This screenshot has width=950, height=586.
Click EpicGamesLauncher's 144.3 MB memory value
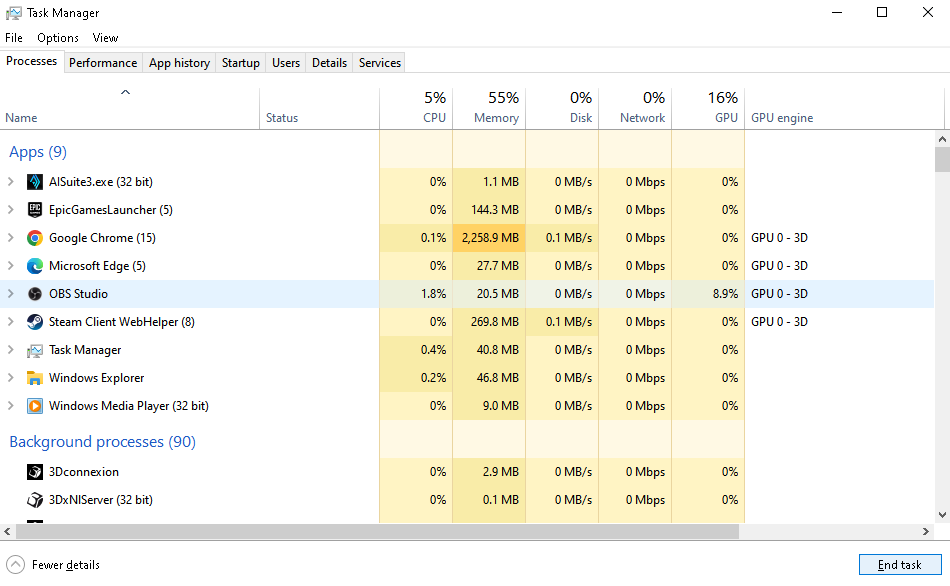(494, 210)
